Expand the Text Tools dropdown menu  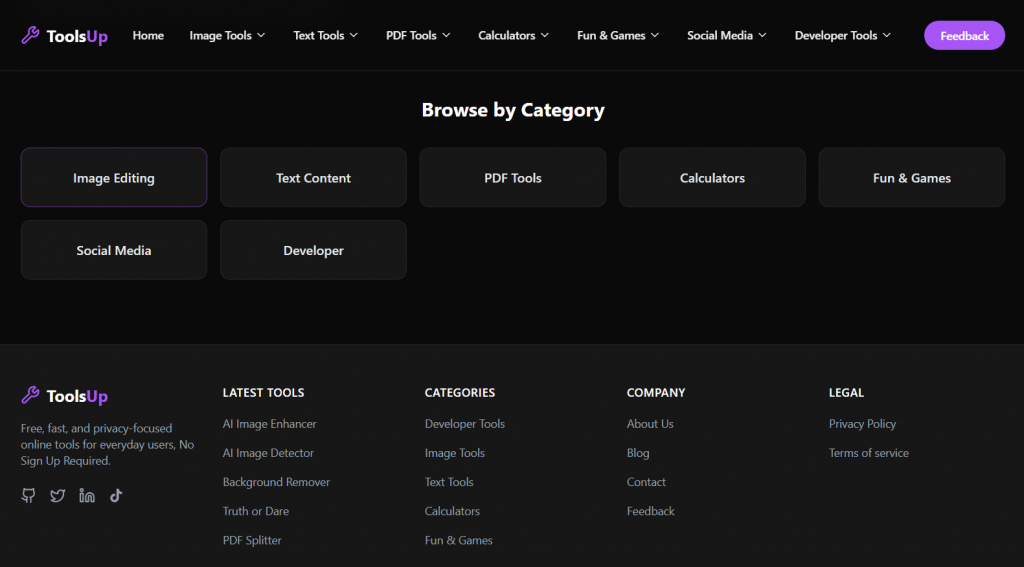point(325,35)
